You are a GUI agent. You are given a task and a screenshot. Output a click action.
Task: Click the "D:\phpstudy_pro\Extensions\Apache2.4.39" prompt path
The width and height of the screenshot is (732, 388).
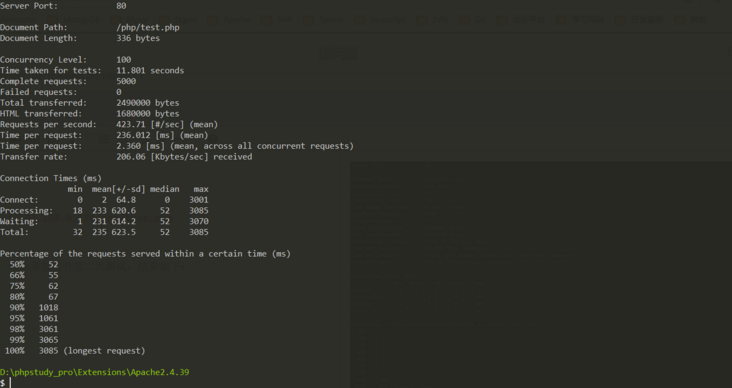coord(94,372)
